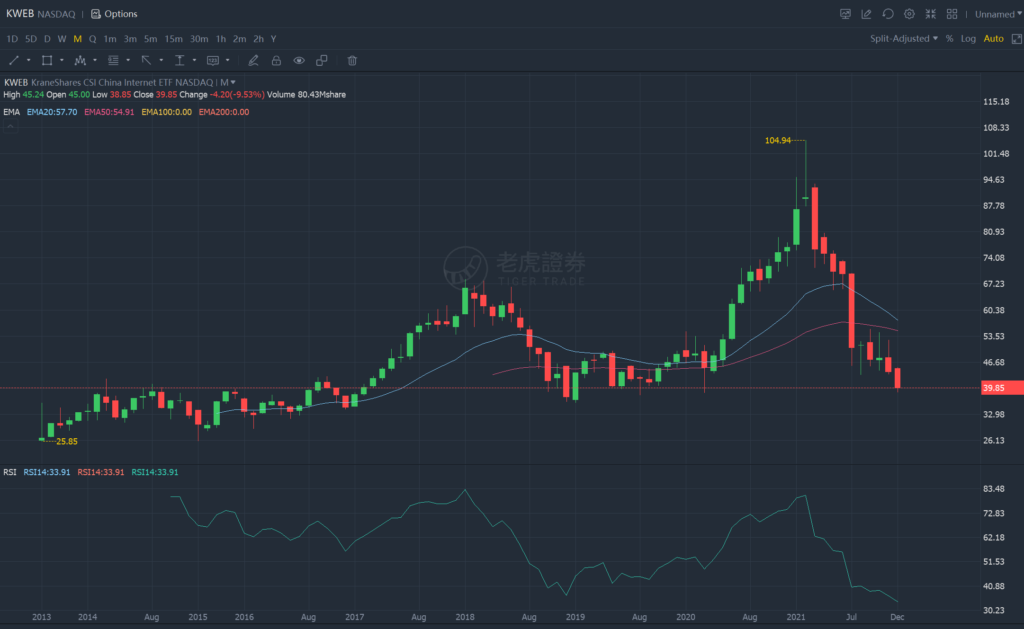Image resolution: width=1024 pixels, height=629 pixels.
Task: Click the Options chain icon
Action: click(x=96, y=14)
